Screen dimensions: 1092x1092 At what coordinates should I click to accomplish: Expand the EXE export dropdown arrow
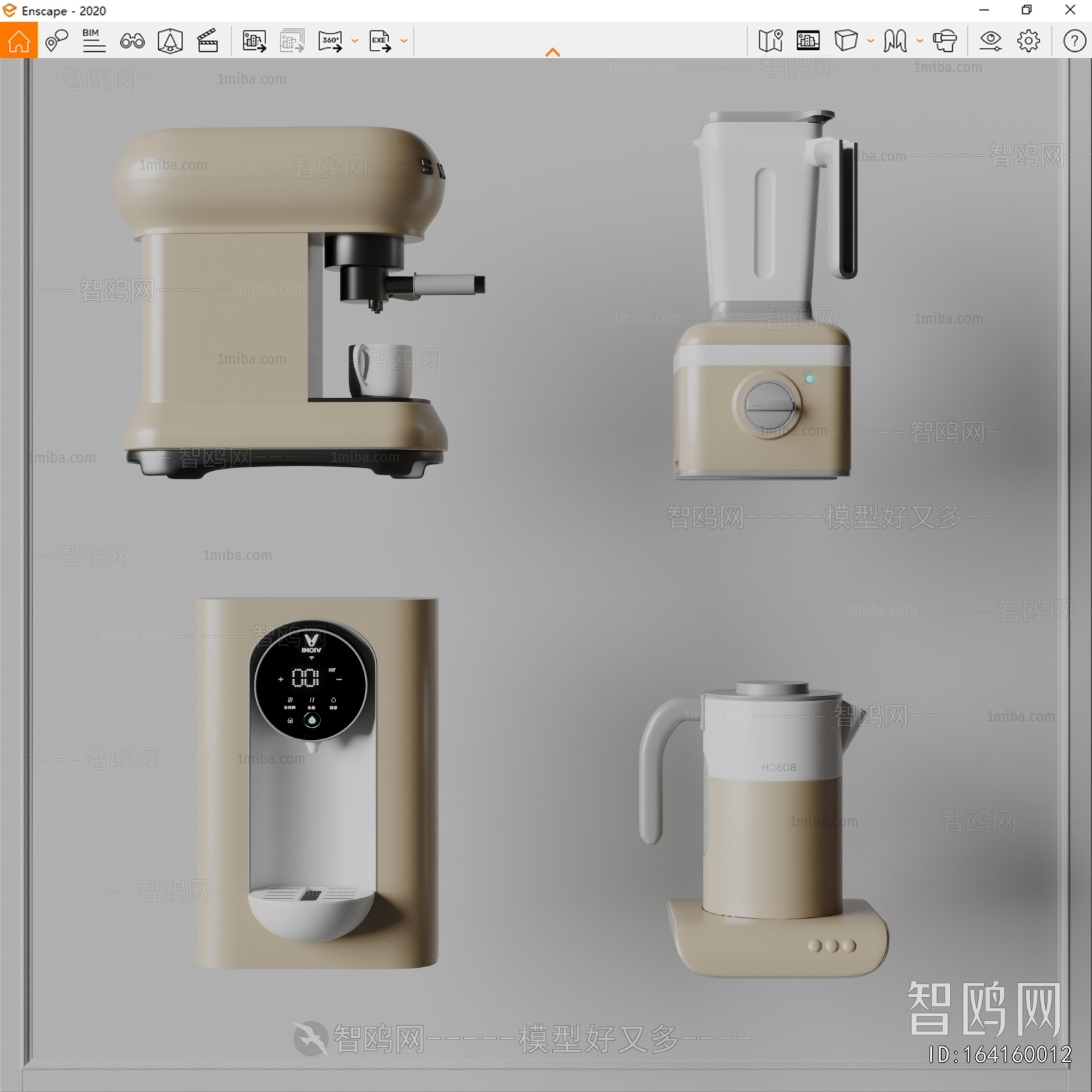pyautogui.click(x=404, y=41)
